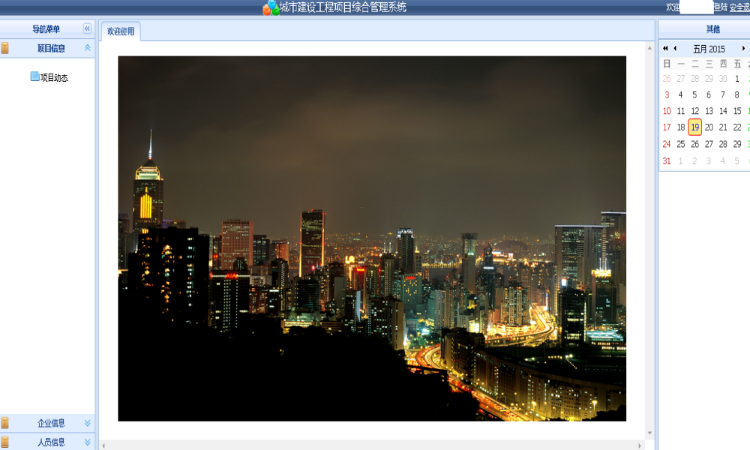Image resolution: width=750 pixels, height=450 pixels.
Task: Click vertical scrollbar down arrow
Action: pos(650,433)
